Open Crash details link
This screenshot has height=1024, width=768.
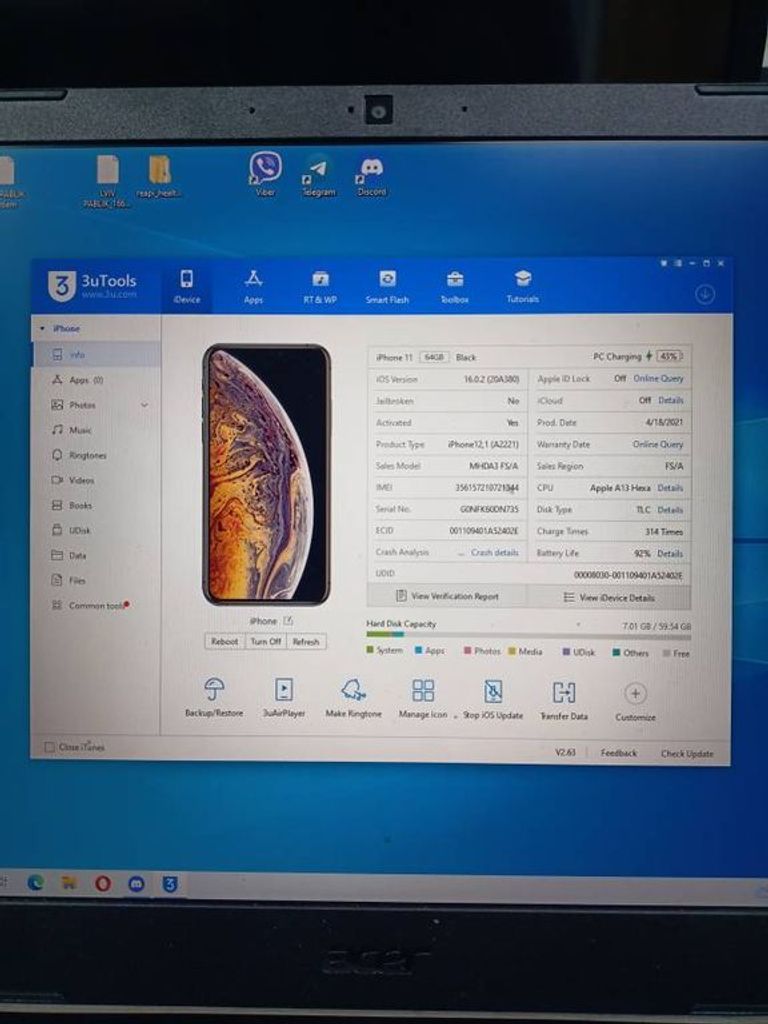coord(494,552)
